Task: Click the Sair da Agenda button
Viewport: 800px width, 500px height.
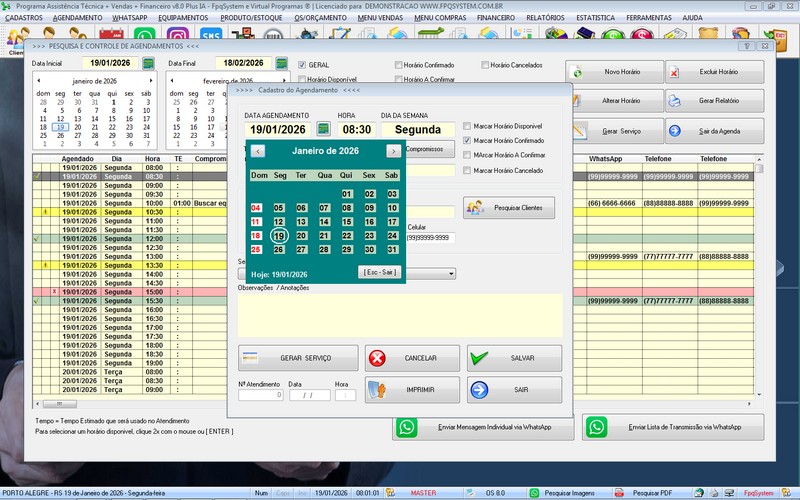Action: 714,131
